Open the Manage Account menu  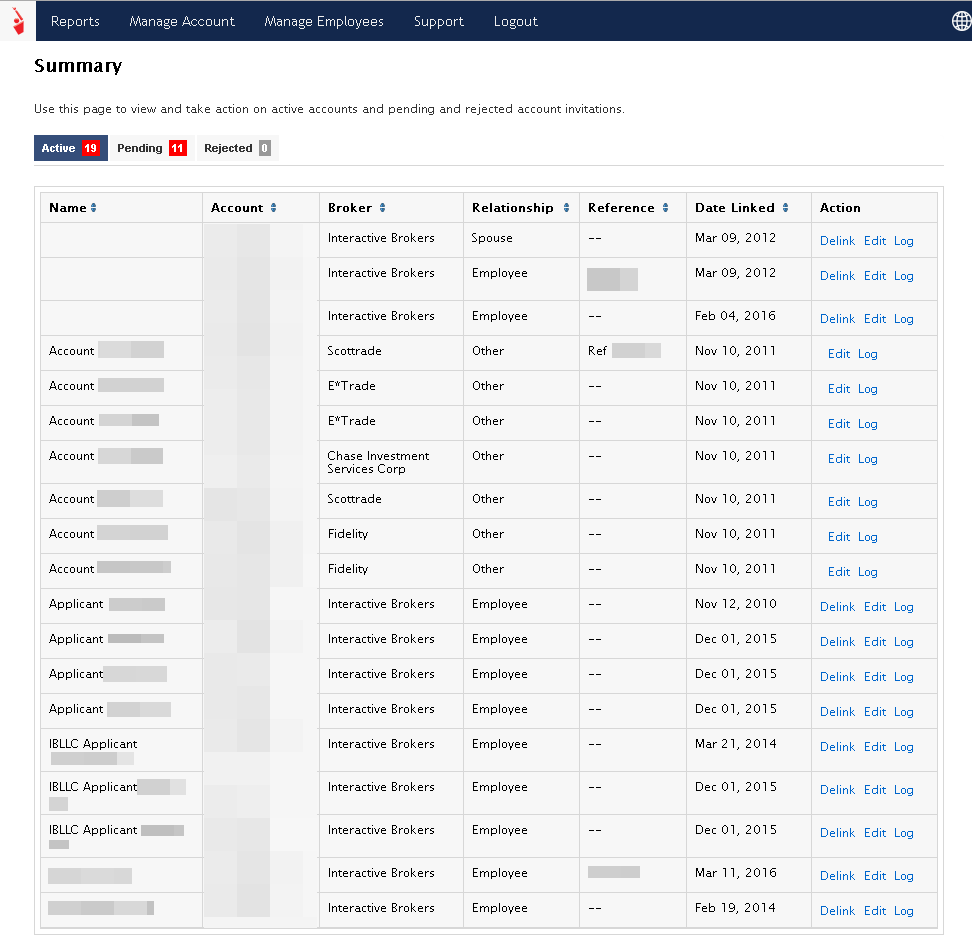[x=182, y=21]
